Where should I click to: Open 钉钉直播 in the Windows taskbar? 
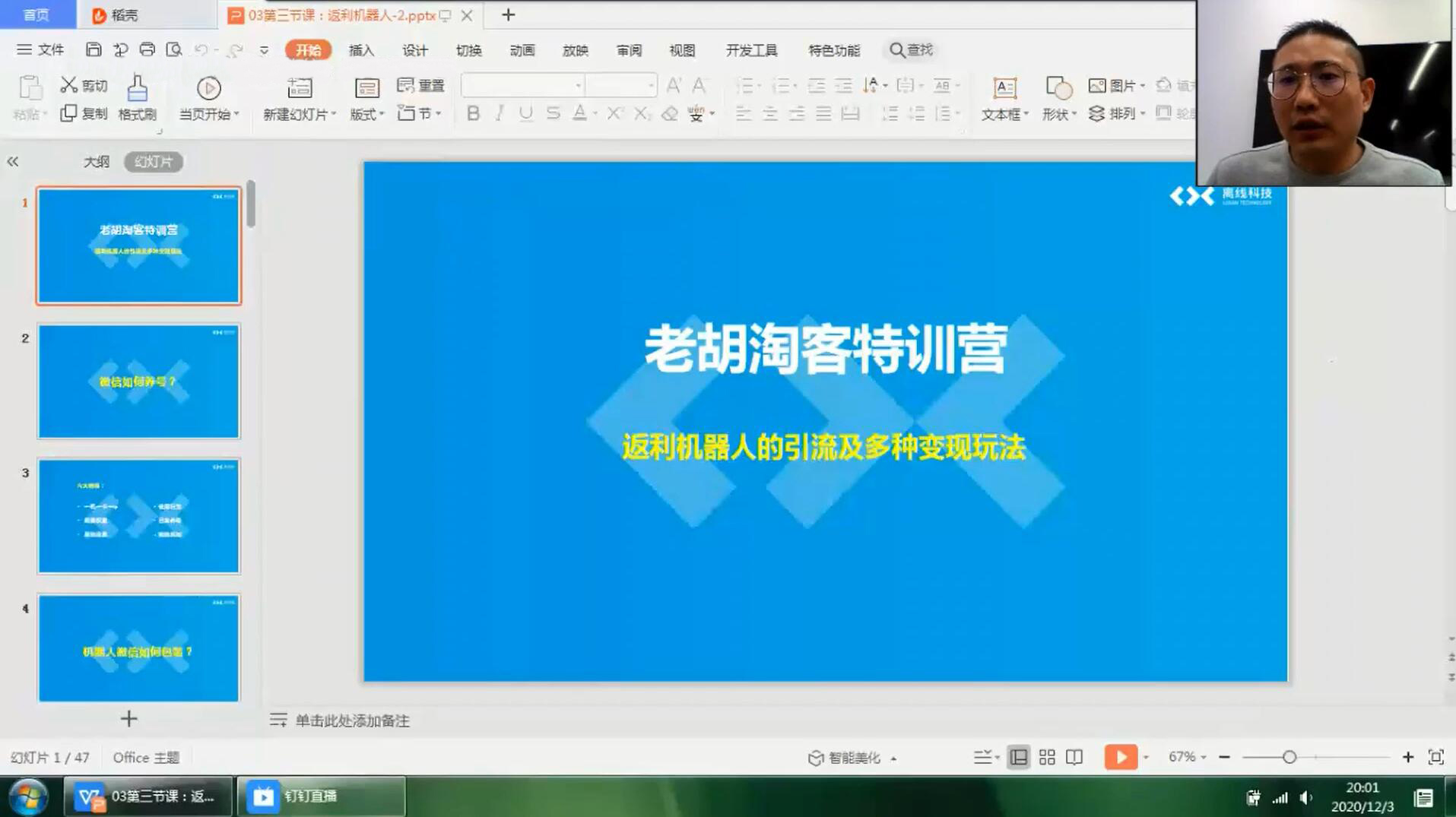tap(321, 796)
